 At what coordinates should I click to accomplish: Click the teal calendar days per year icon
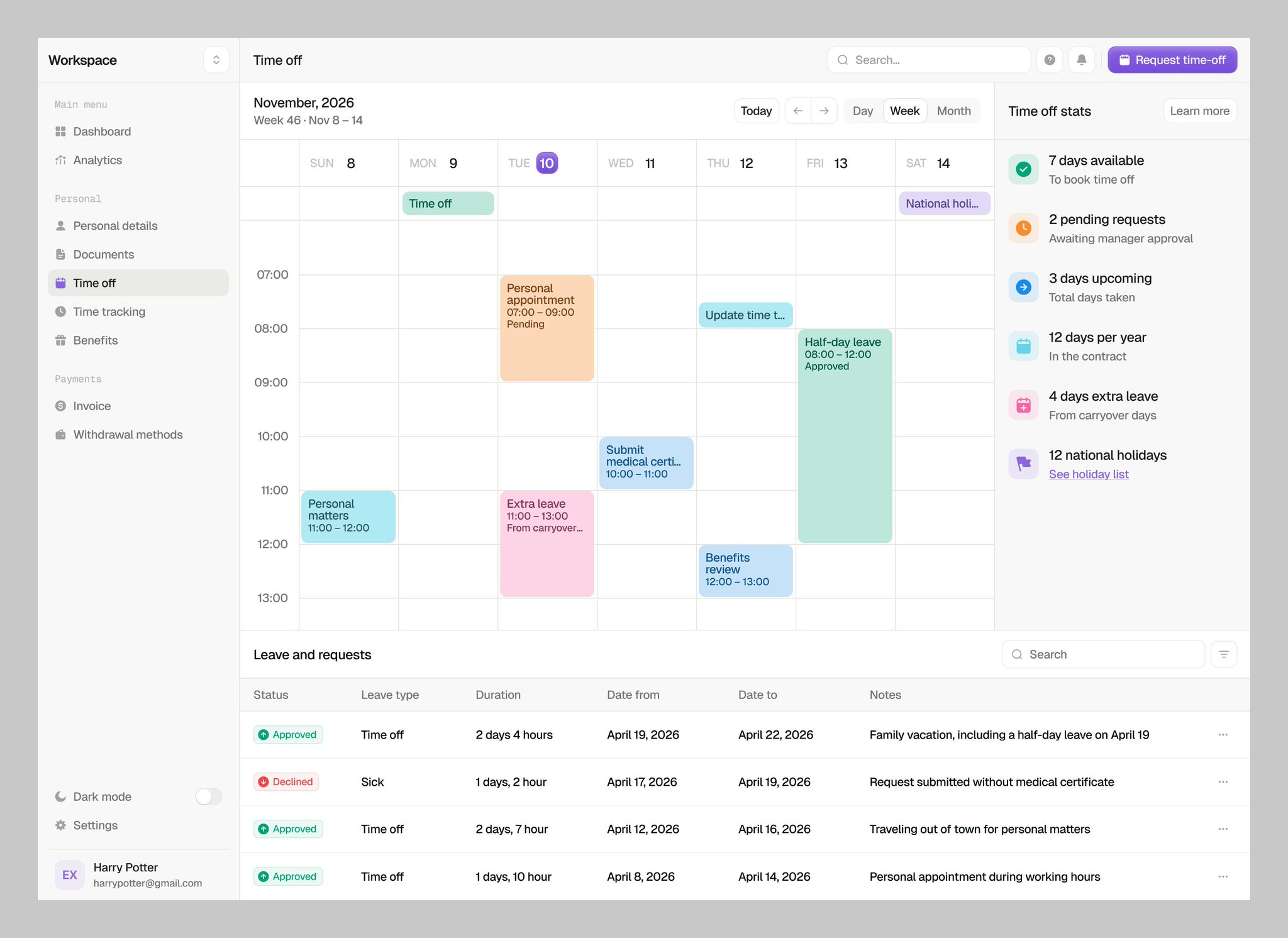coord(1024,346)
